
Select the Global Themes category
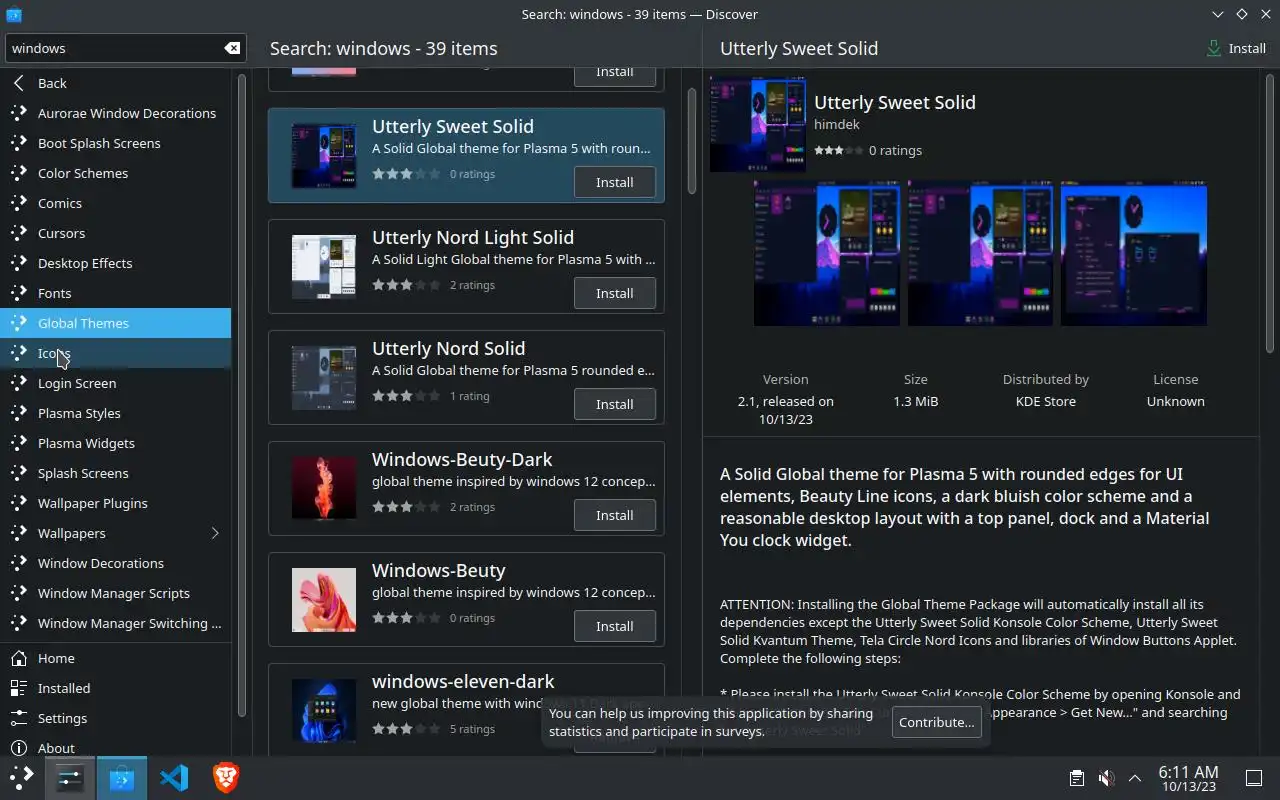(115, 323)
